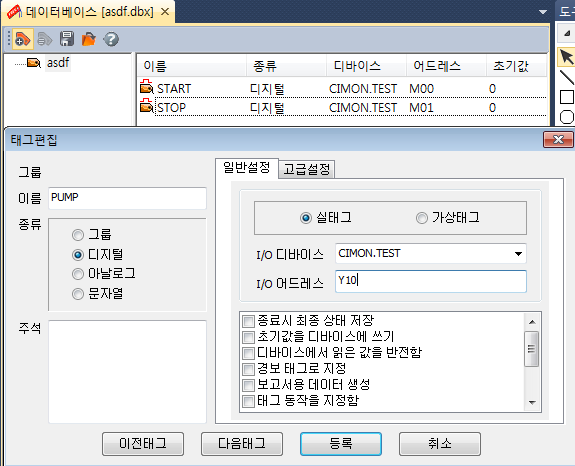
Task: Open the document tab list dropdown arrow
Action: (543, 12)
